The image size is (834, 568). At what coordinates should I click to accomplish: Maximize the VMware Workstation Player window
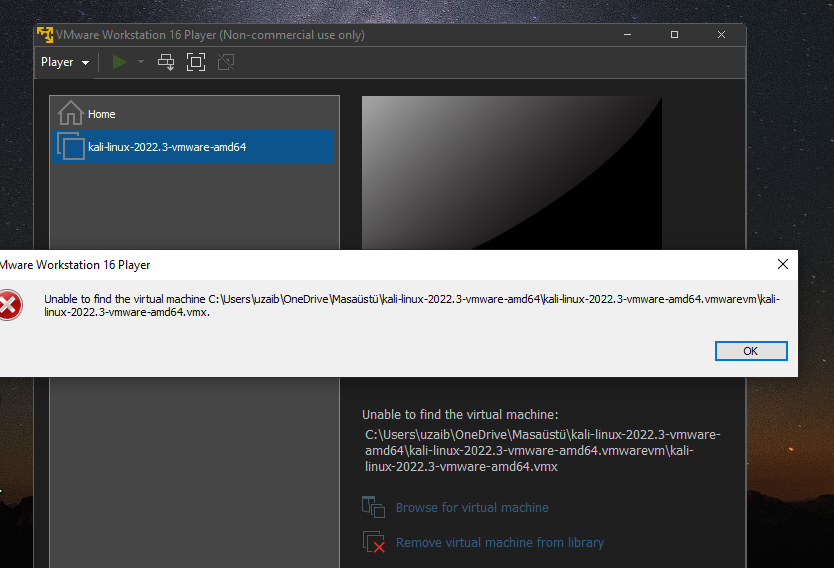674,35
